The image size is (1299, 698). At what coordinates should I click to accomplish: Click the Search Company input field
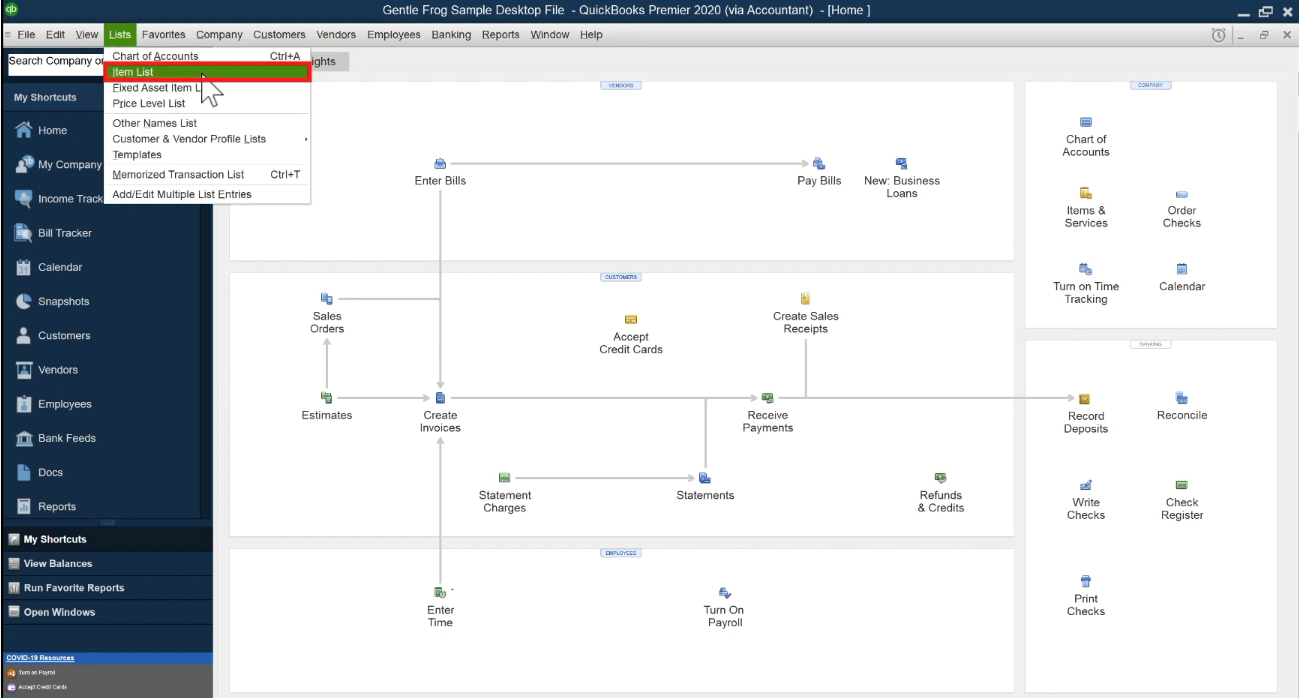(56, 62)
